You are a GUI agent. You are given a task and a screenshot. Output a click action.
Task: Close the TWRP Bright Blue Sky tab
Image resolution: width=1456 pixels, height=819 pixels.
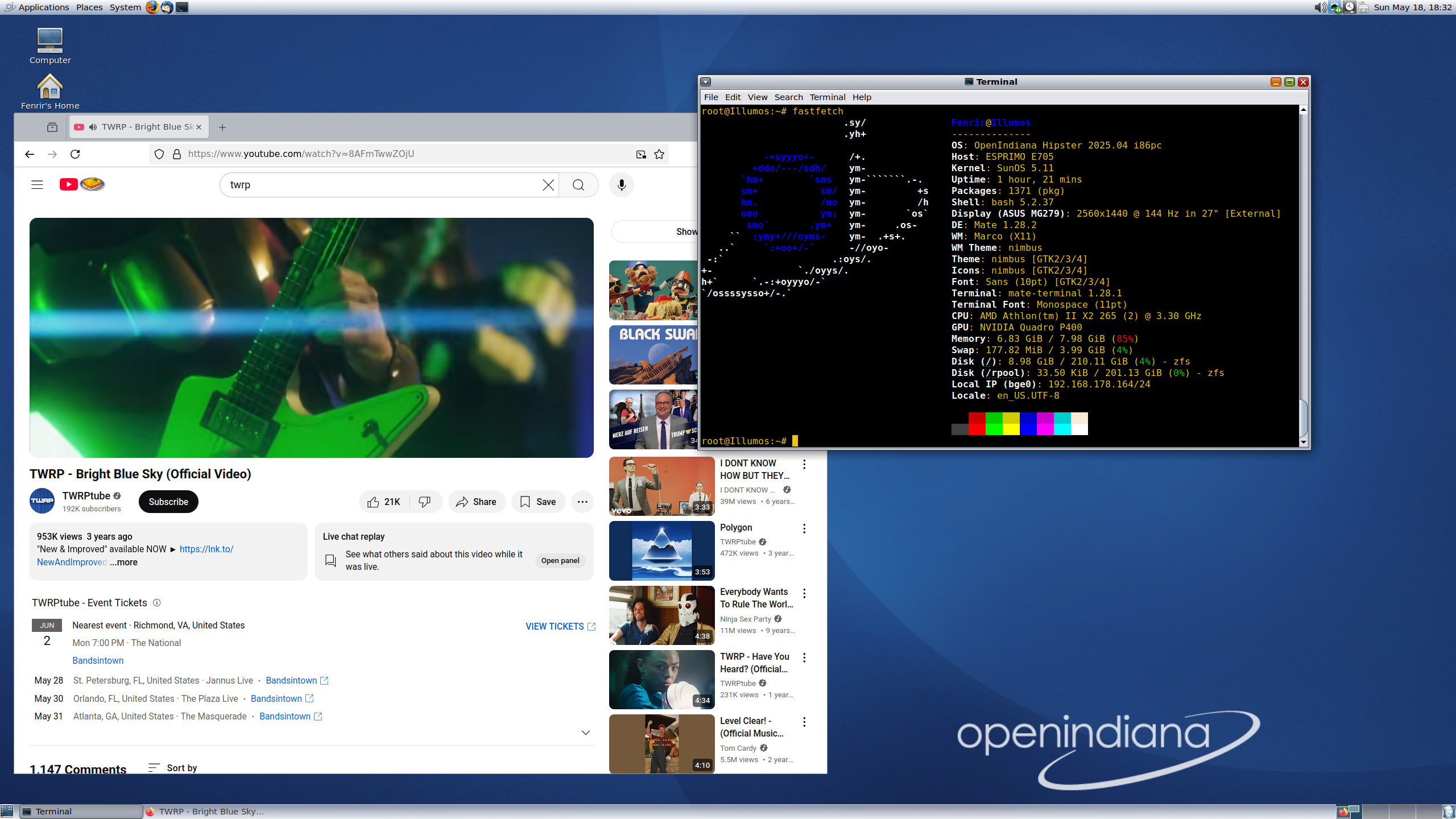pyautogui.click(x=198, y=127)
